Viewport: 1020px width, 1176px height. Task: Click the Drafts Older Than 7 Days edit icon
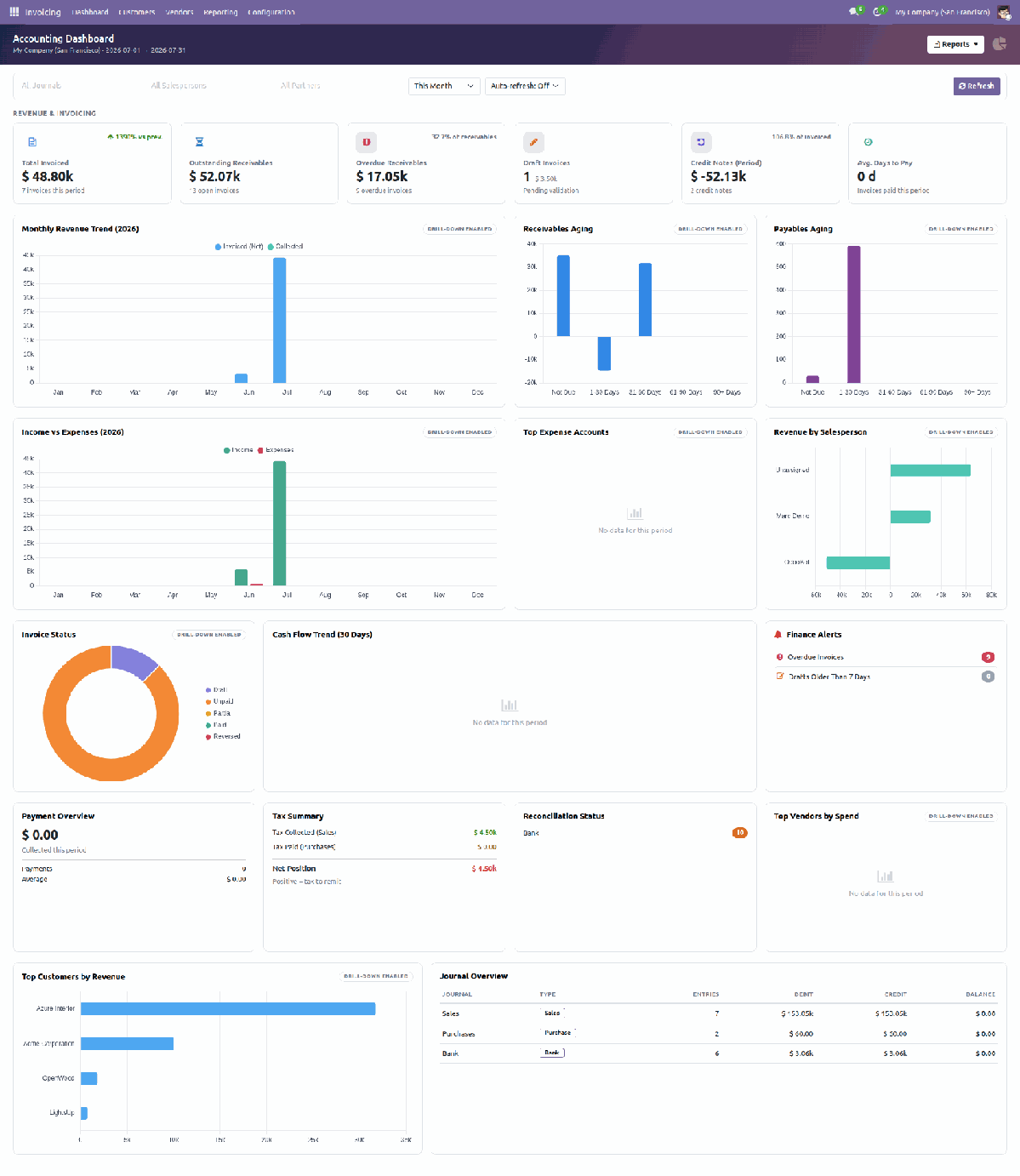click(x=780, y=676)
